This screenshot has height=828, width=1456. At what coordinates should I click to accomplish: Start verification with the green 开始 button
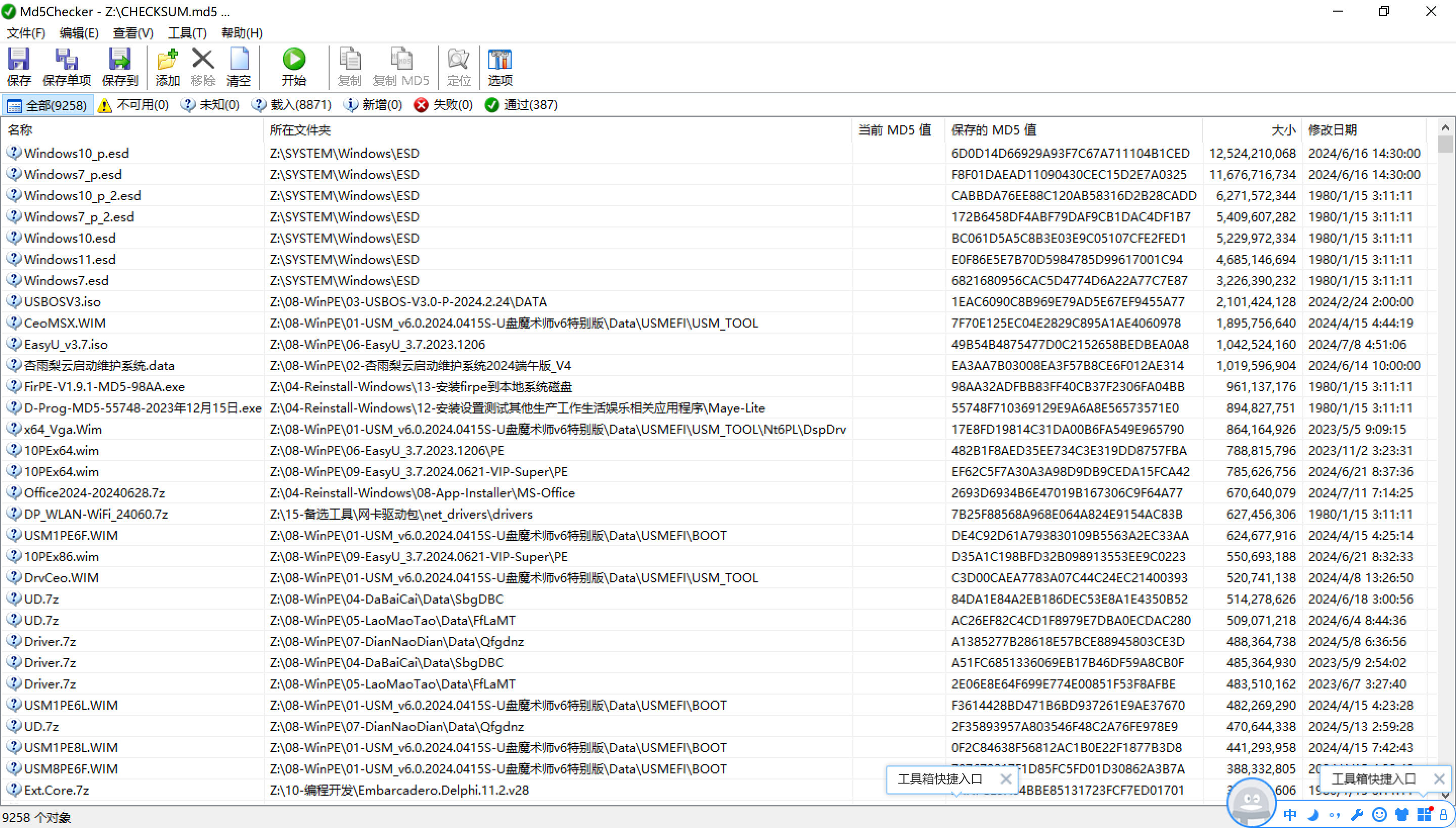point(294,67)
